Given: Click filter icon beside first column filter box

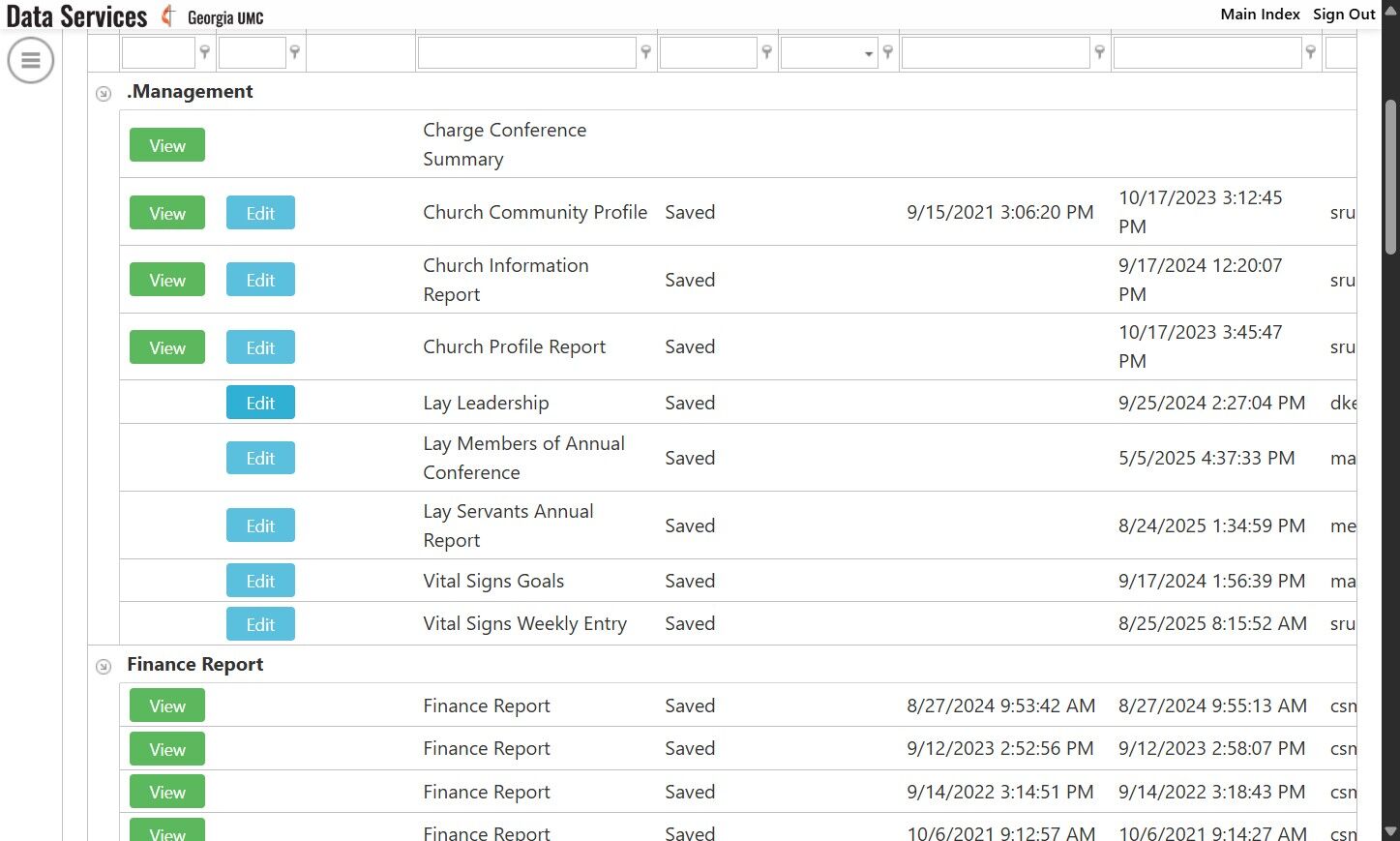Looking at the screenshot, I should tap(204, 52).
